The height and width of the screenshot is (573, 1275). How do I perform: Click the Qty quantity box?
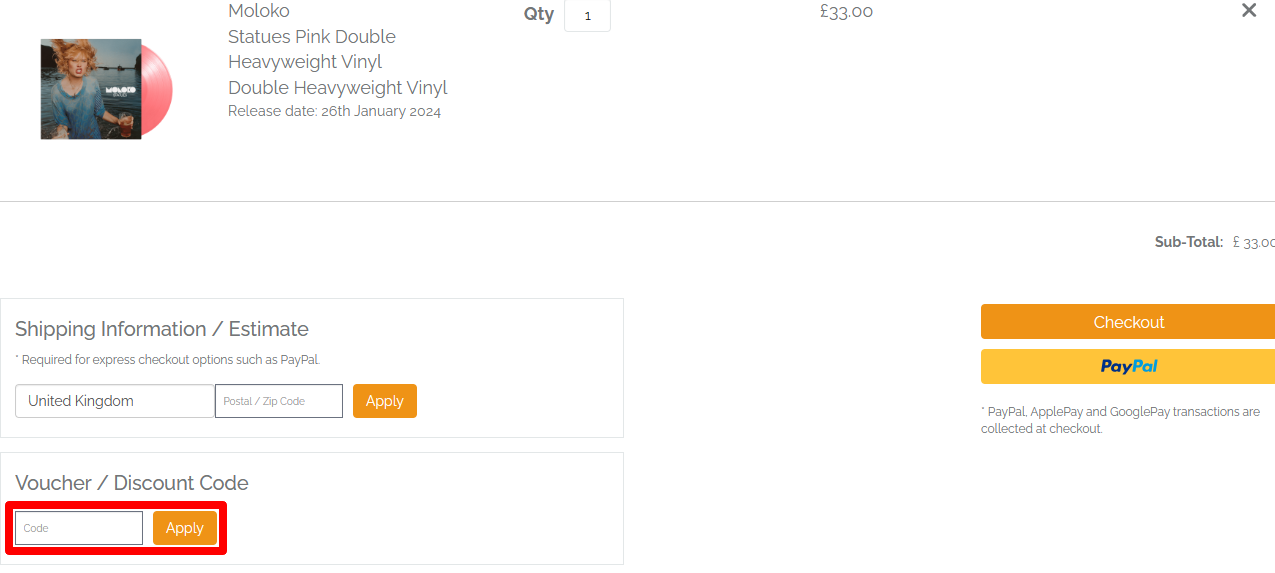(x=587, y=16)
